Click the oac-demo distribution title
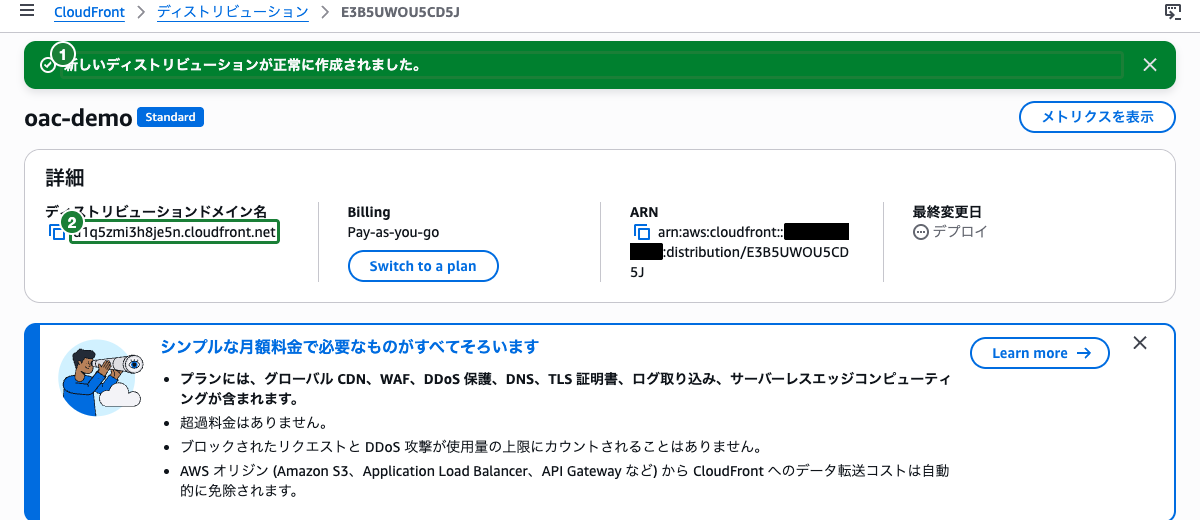Screen dimensions: 1200x520 tap(78, 118)
